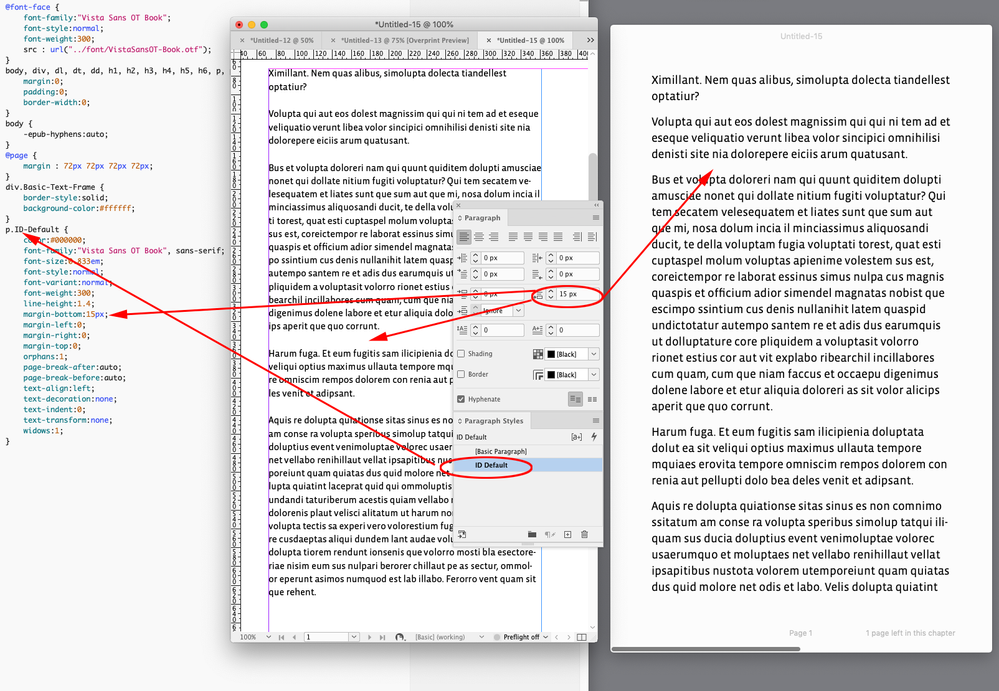
Task: Click the open-in-Bridge circular status icon
Action: (400, 637)
